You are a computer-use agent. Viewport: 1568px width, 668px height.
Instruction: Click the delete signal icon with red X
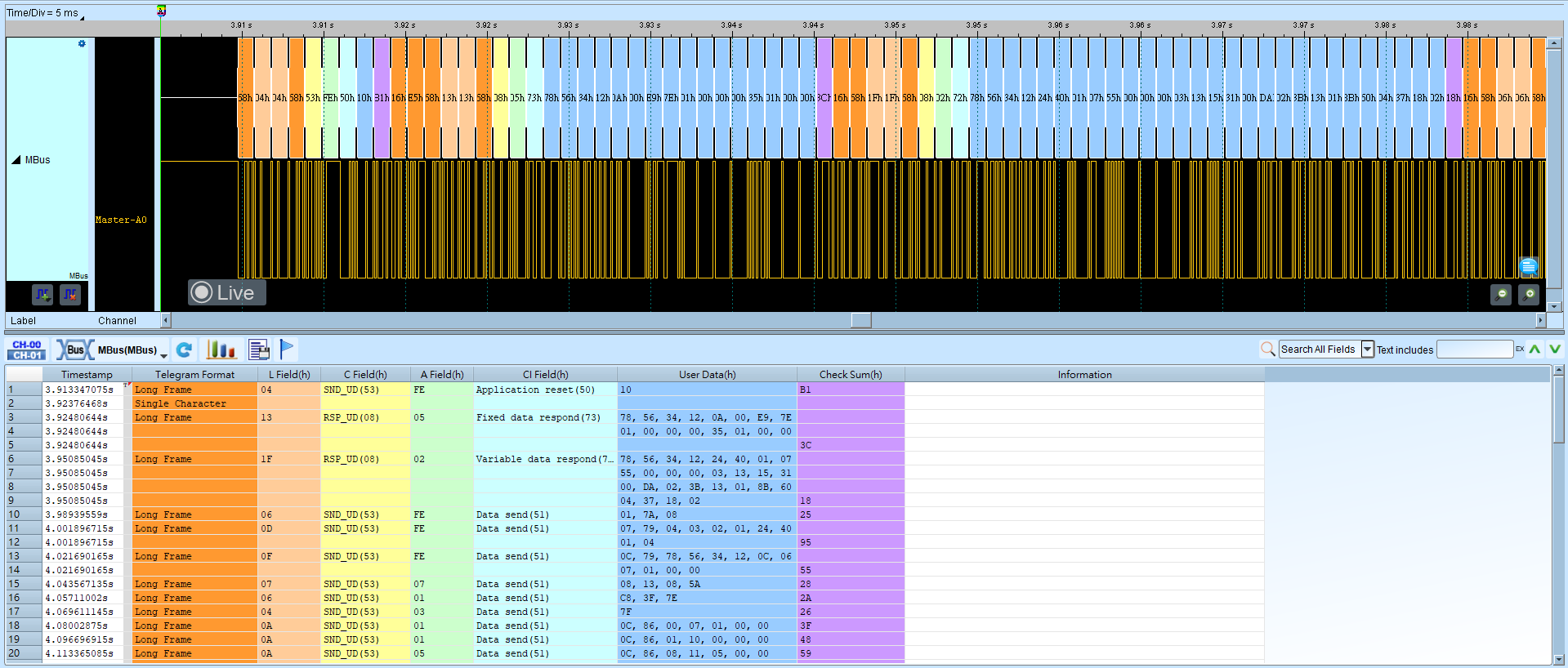tap(71, 294)
